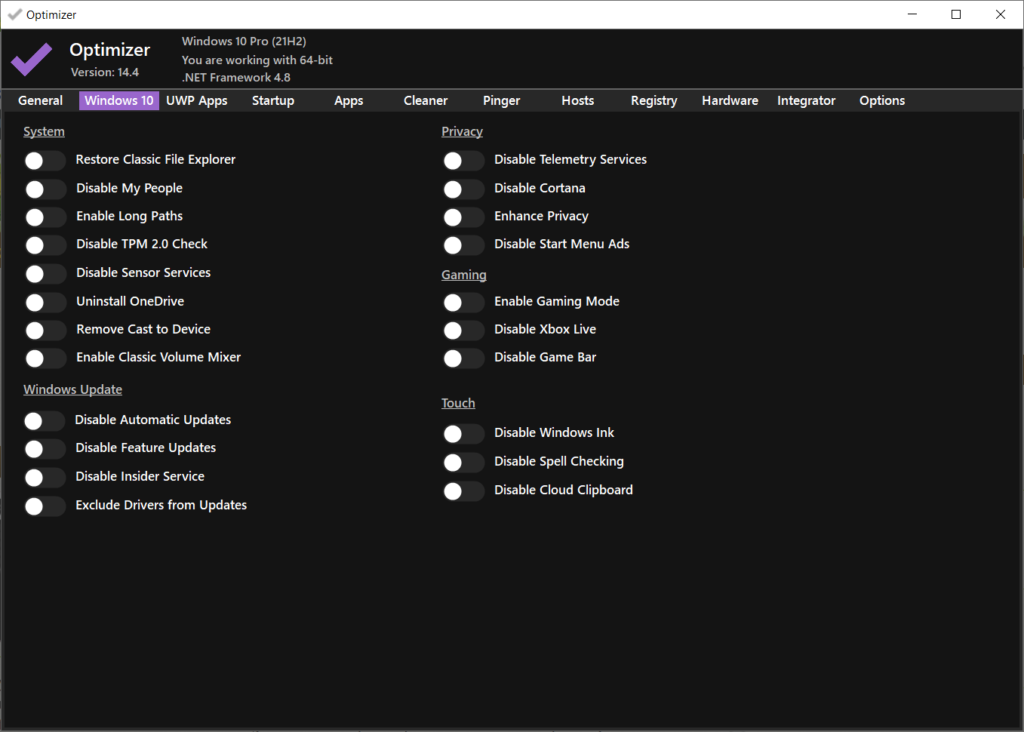The height and width of the screenshot is (732, 1024).
Task: Minimize the Optimizer window
Action: point(912,14)
